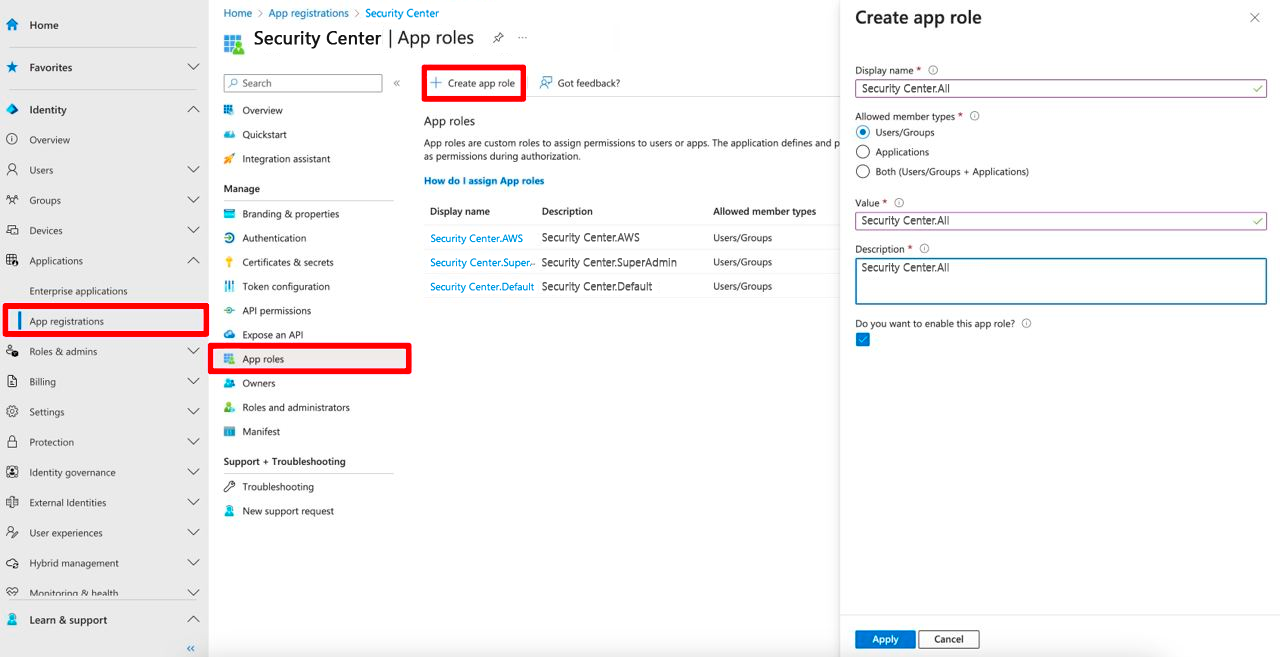
Task: Open Certificates & secrets menu item
Action: [x=287, y=262]
